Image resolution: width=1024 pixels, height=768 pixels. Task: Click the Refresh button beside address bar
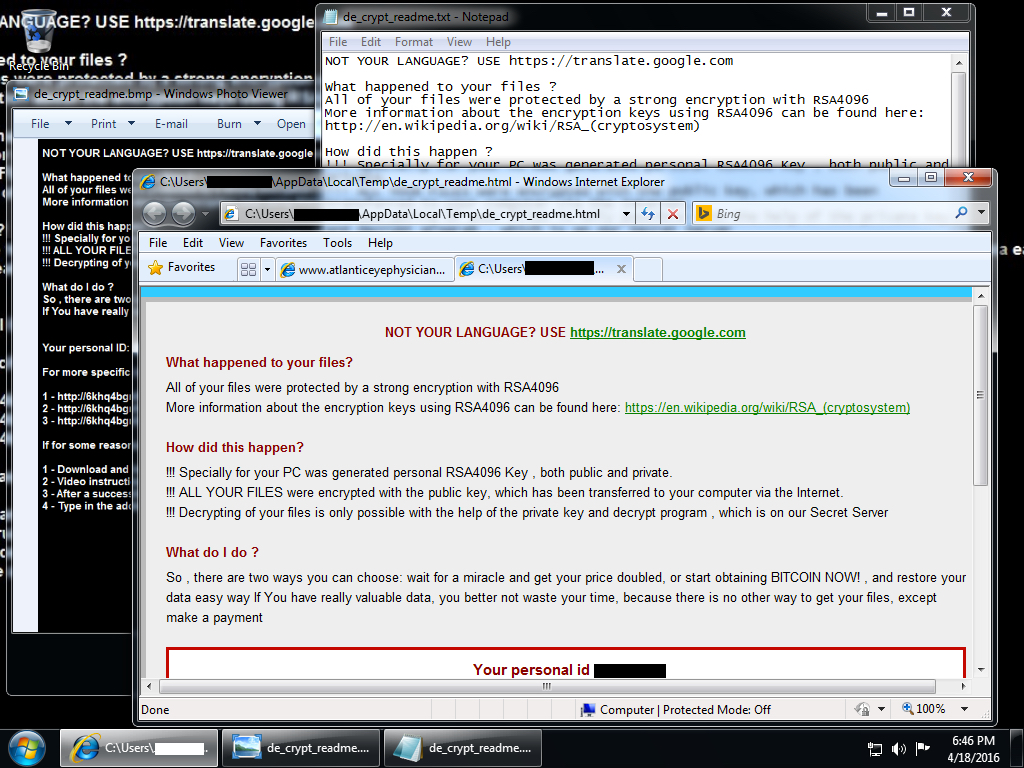(648, 213)
